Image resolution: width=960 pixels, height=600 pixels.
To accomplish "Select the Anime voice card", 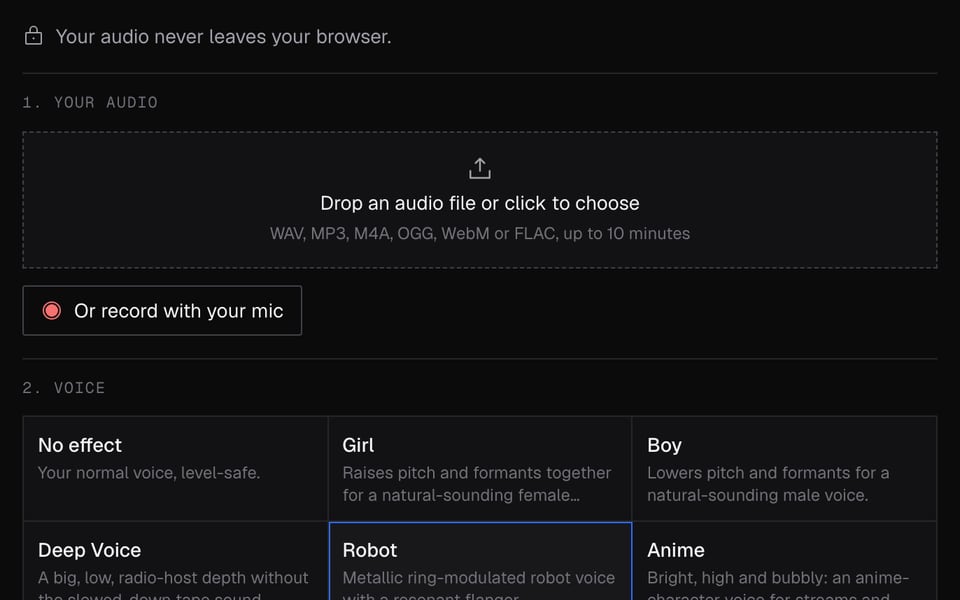I will click(784, 561).
